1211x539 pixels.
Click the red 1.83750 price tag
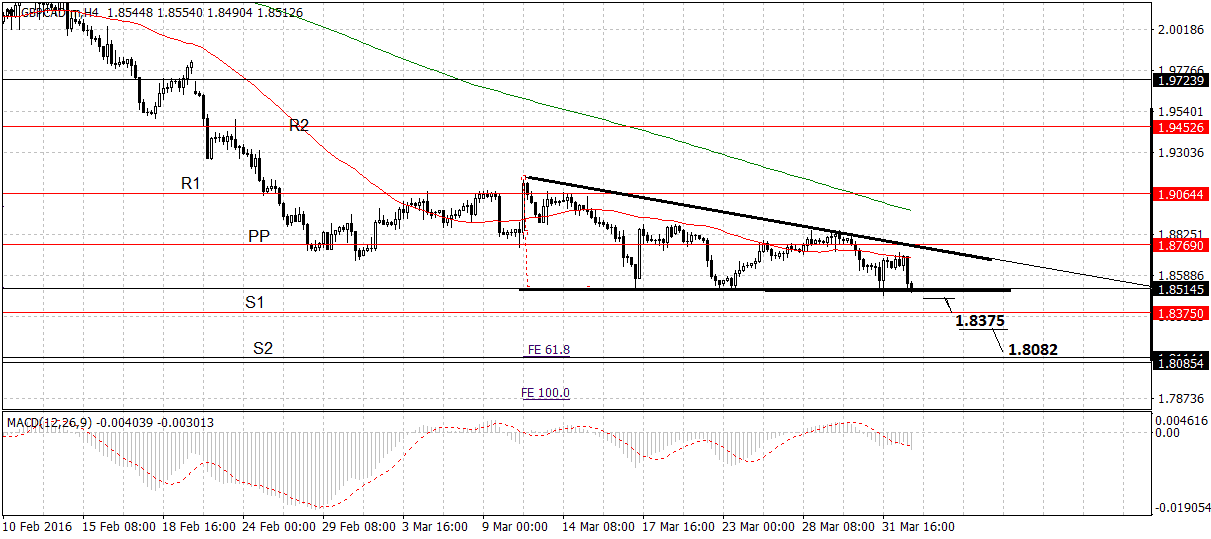(1180, 313)
